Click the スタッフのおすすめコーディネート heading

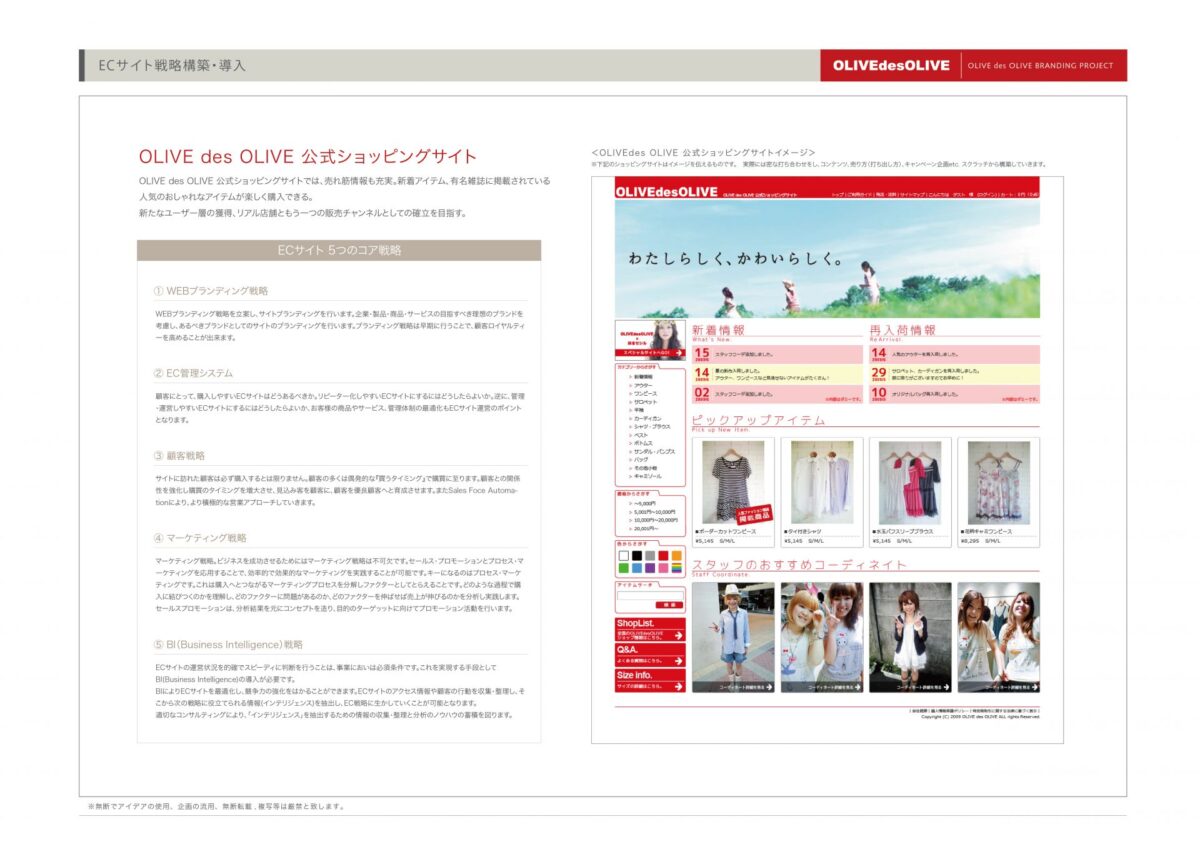[x=800, y=565]
